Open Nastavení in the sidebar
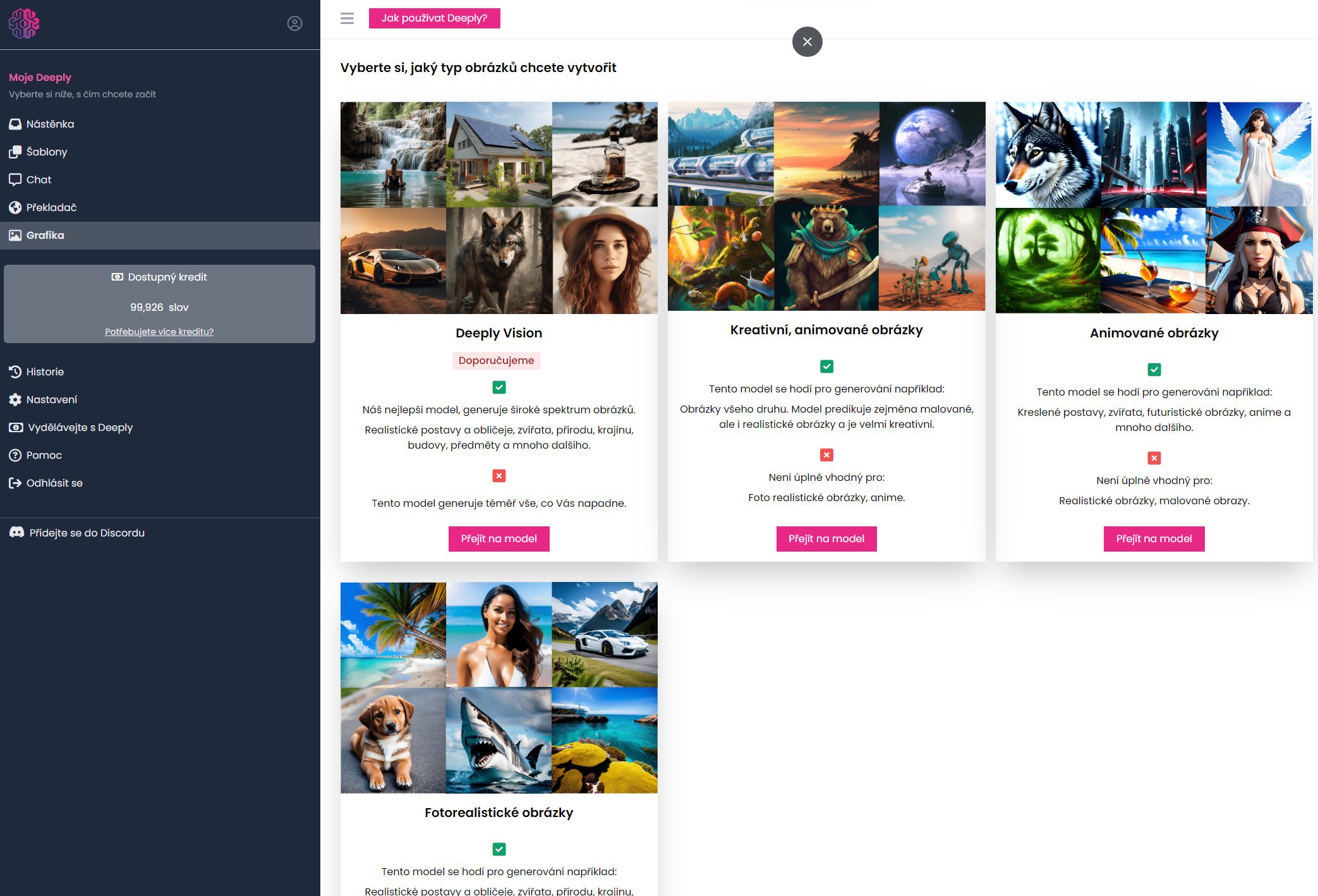1318x896 pixels. tap(160, 399)
